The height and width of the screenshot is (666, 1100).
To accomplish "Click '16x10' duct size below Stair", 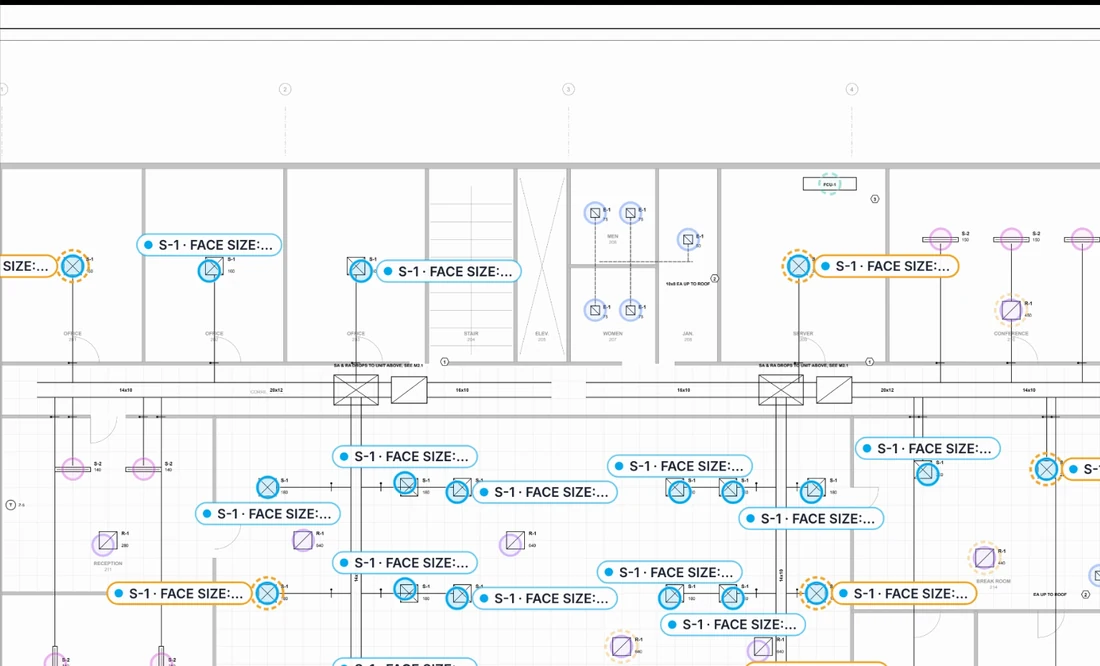I will pyautogui.click(x=462, y=389).
